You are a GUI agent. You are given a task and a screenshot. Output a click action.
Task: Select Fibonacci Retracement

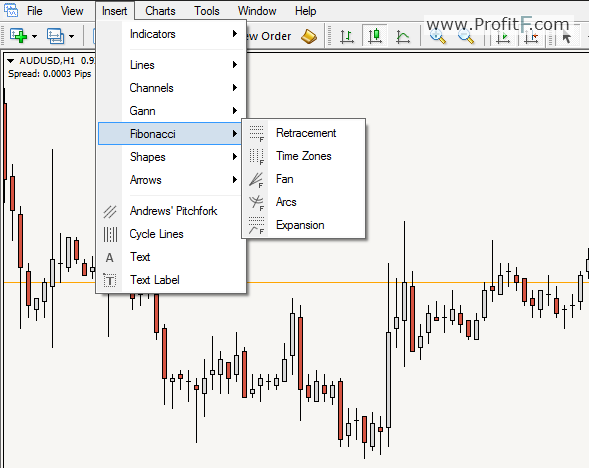(304, 133)
